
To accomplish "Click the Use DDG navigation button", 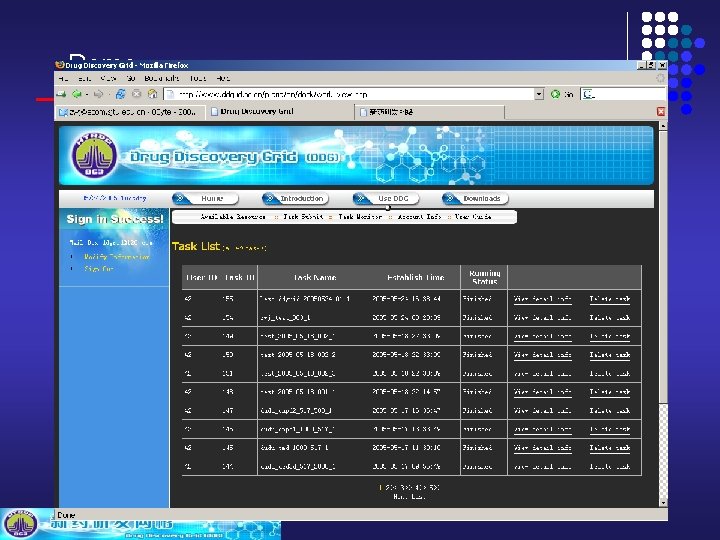I will click(x=386, y=198).
